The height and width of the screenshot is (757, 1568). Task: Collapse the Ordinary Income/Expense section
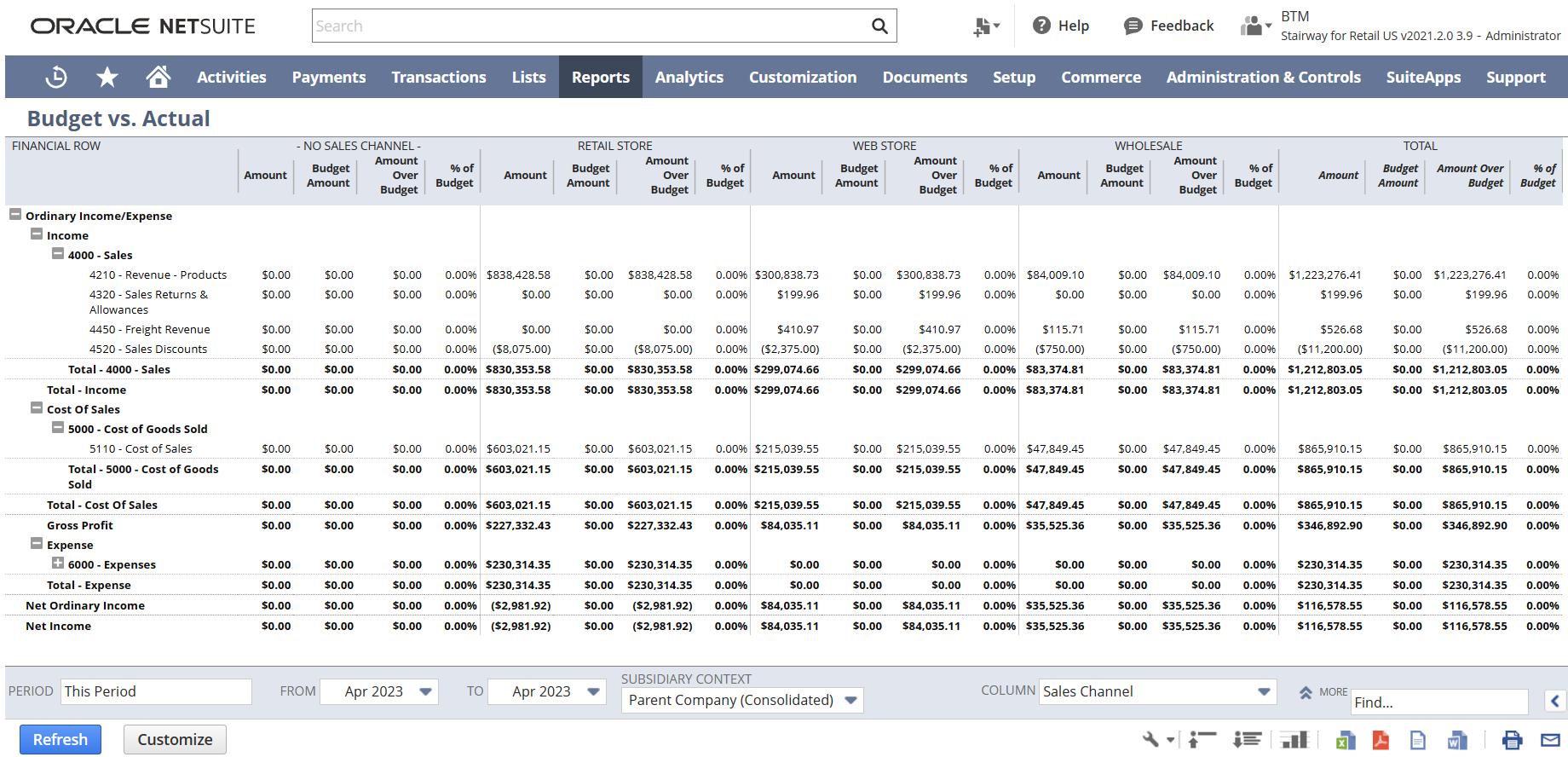coord(15,215)
